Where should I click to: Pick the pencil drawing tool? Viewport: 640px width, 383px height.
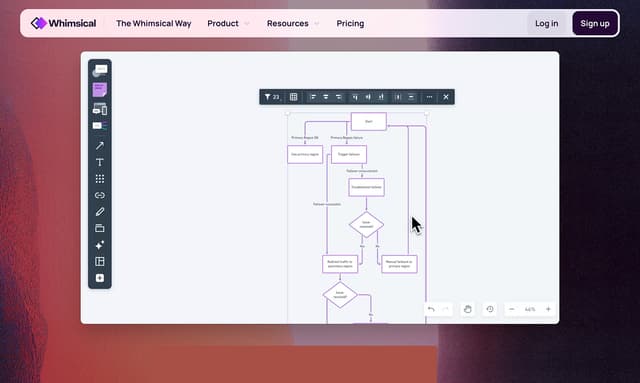100,212
